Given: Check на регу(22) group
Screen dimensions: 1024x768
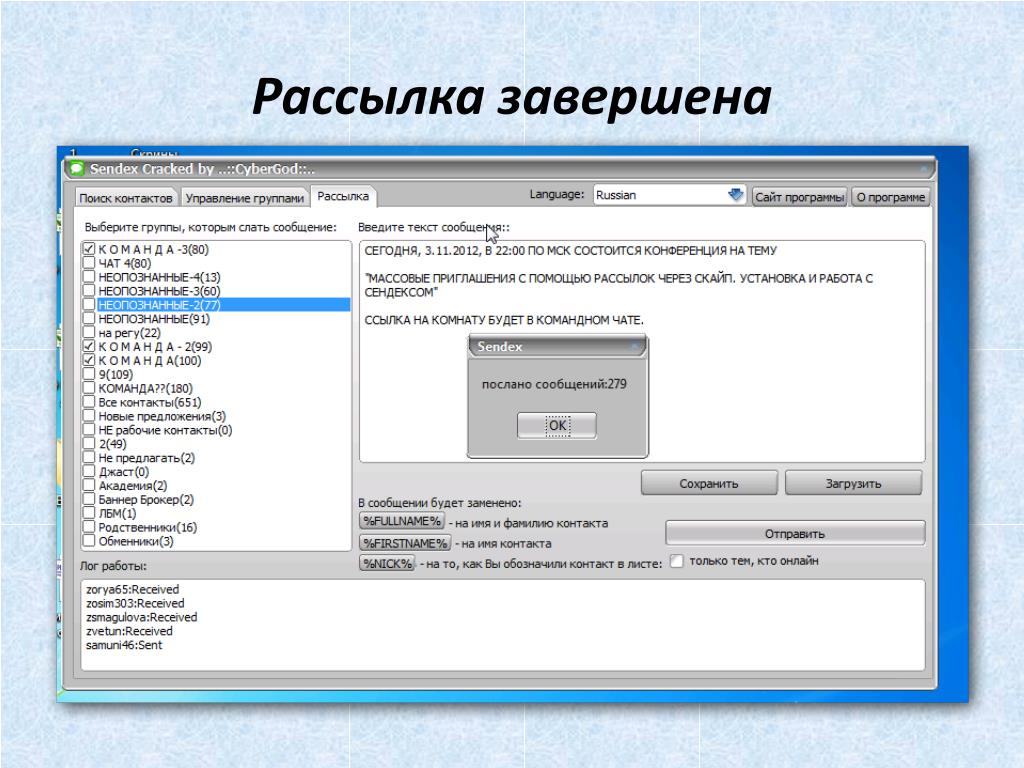Looking at the screenshot, I should (89, 332).
